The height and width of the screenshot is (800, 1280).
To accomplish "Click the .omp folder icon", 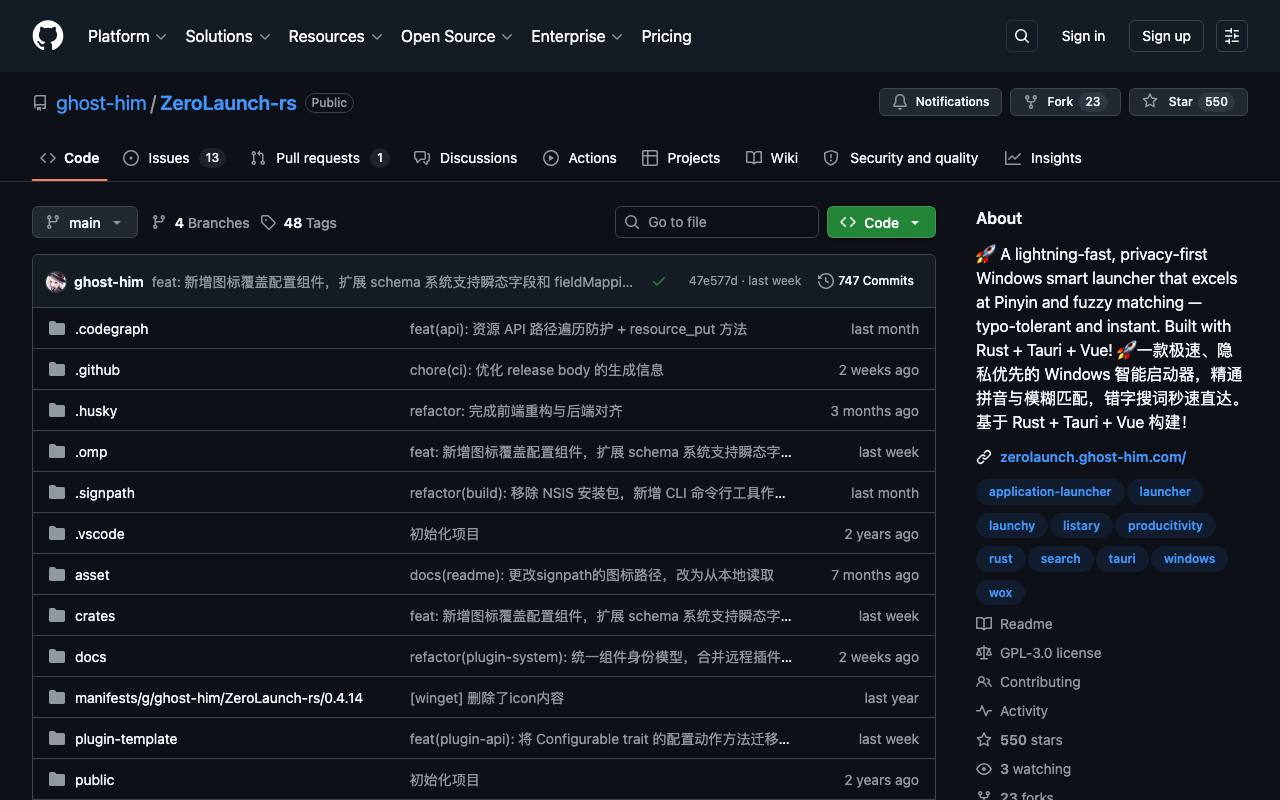I will 57,452.
